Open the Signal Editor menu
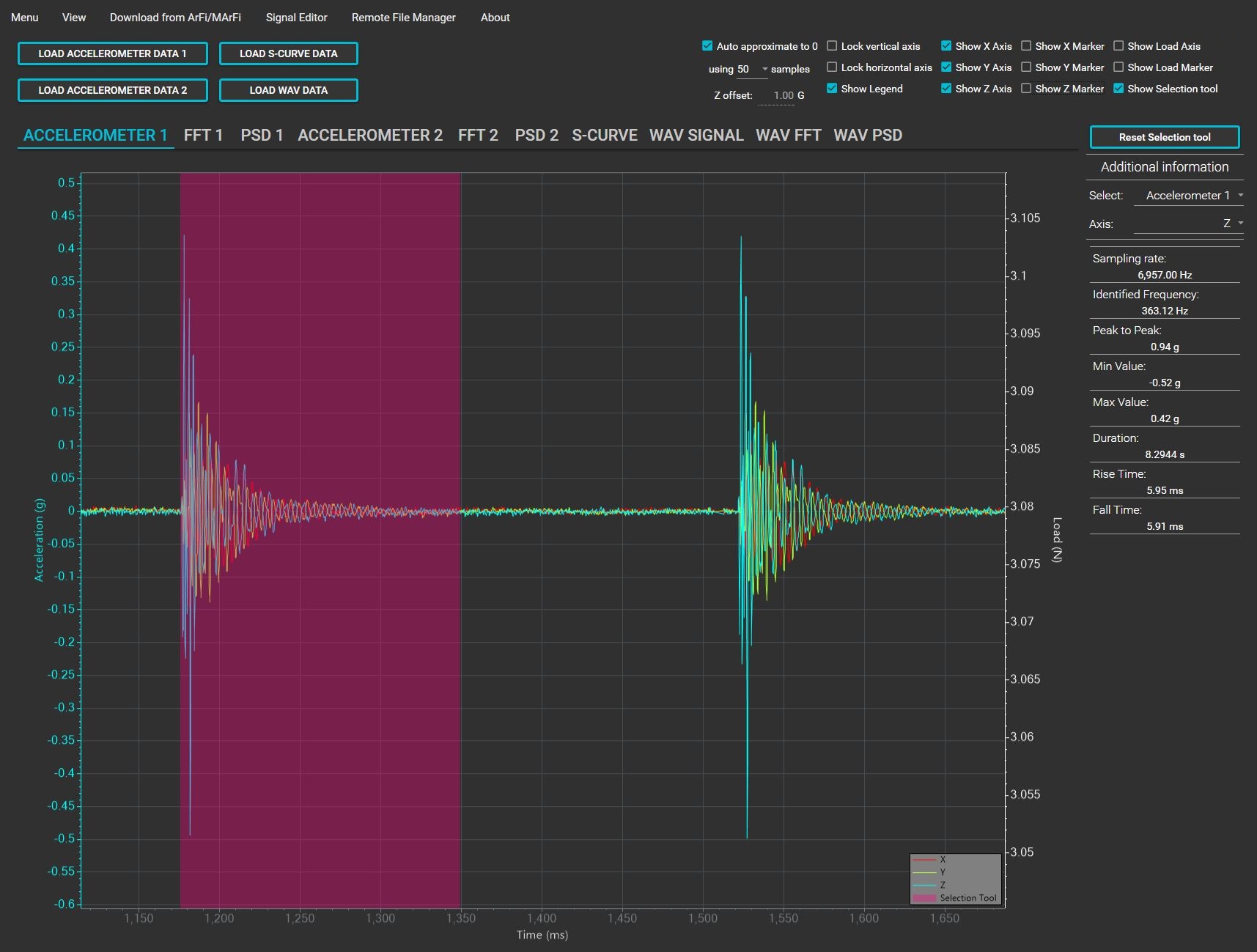This screenshot has width=1257, height=952. pyautogui.click(x=296, y=18)
